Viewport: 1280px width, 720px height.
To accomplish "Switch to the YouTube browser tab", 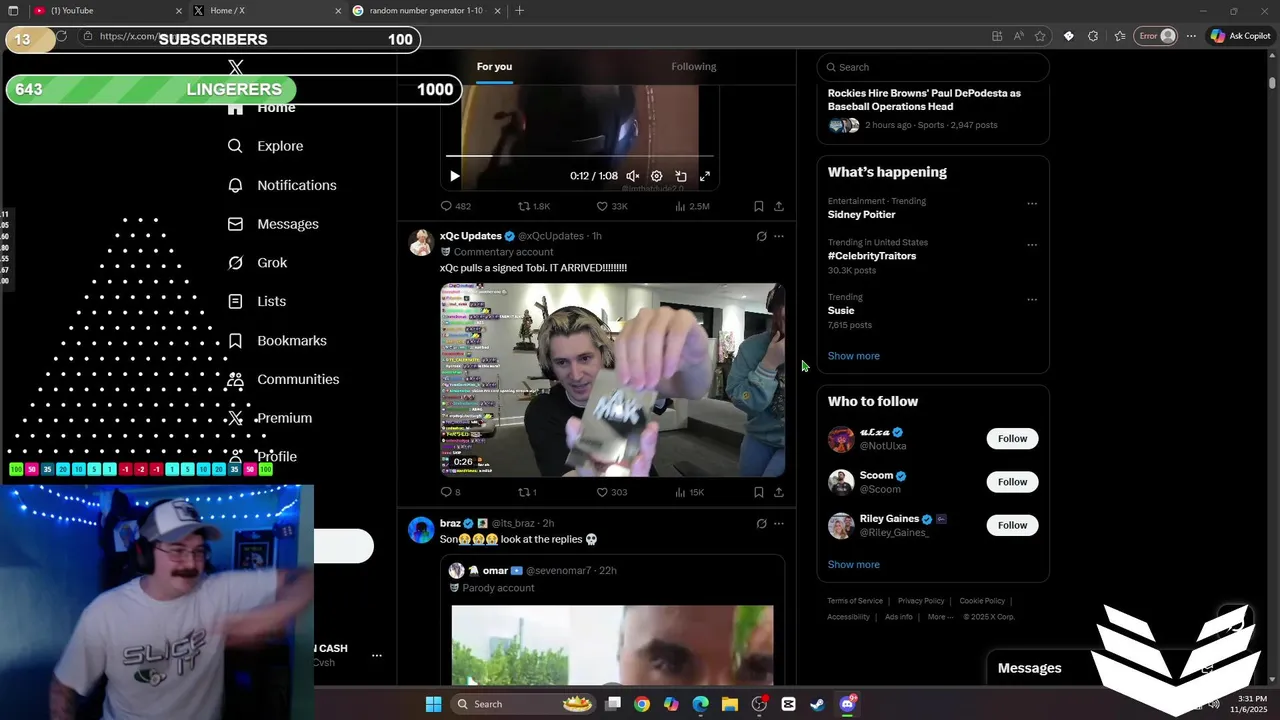I will [x=106, y=11].
